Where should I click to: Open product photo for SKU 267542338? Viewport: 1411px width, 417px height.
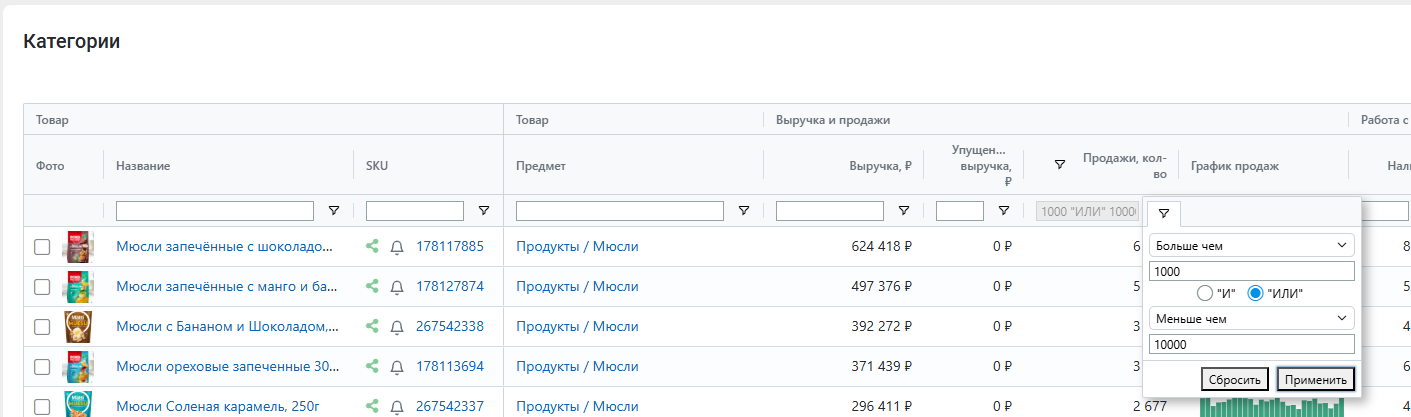pos(77,327)
